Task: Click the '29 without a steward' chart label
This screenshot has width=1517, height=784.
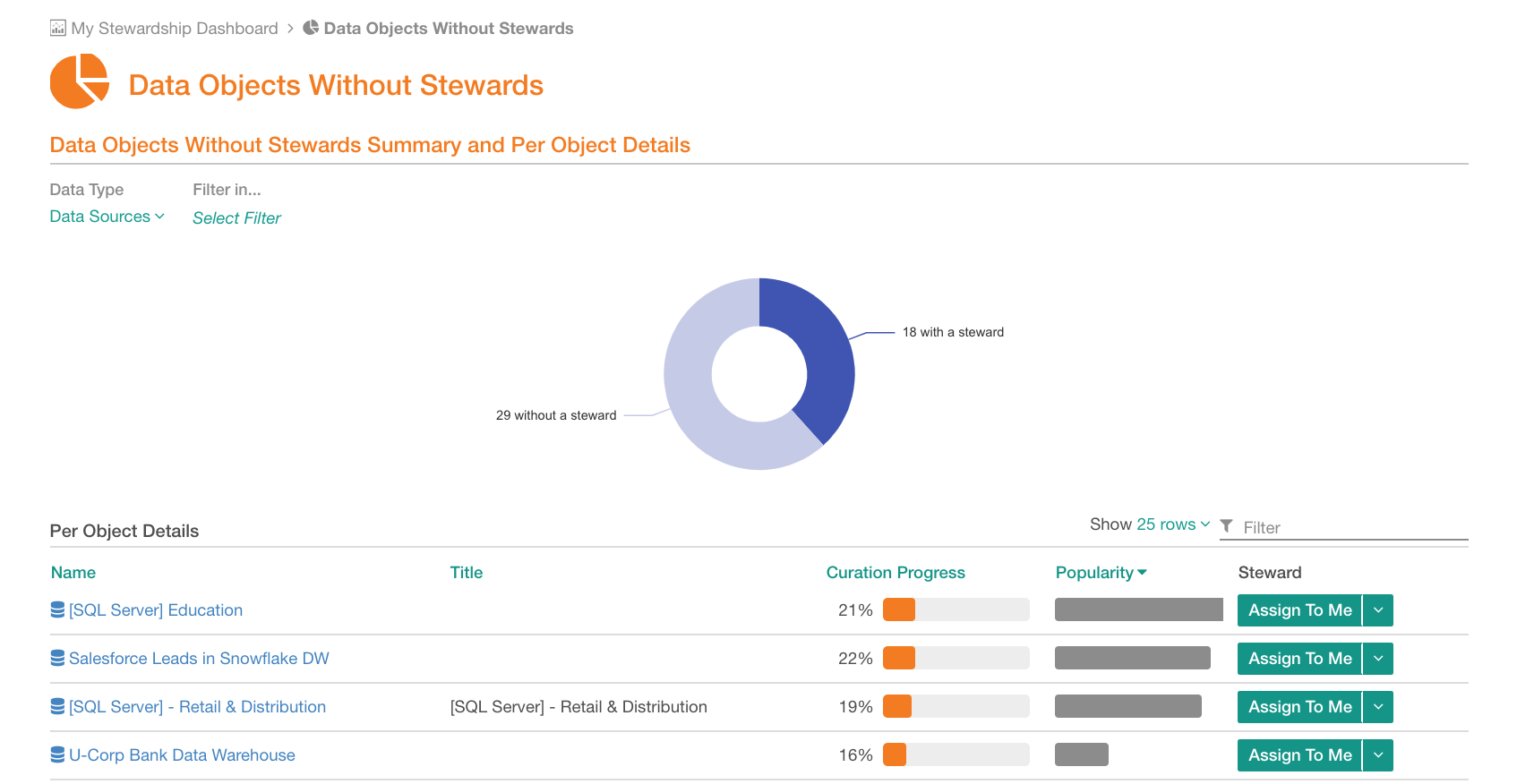Action: point(556,415)
